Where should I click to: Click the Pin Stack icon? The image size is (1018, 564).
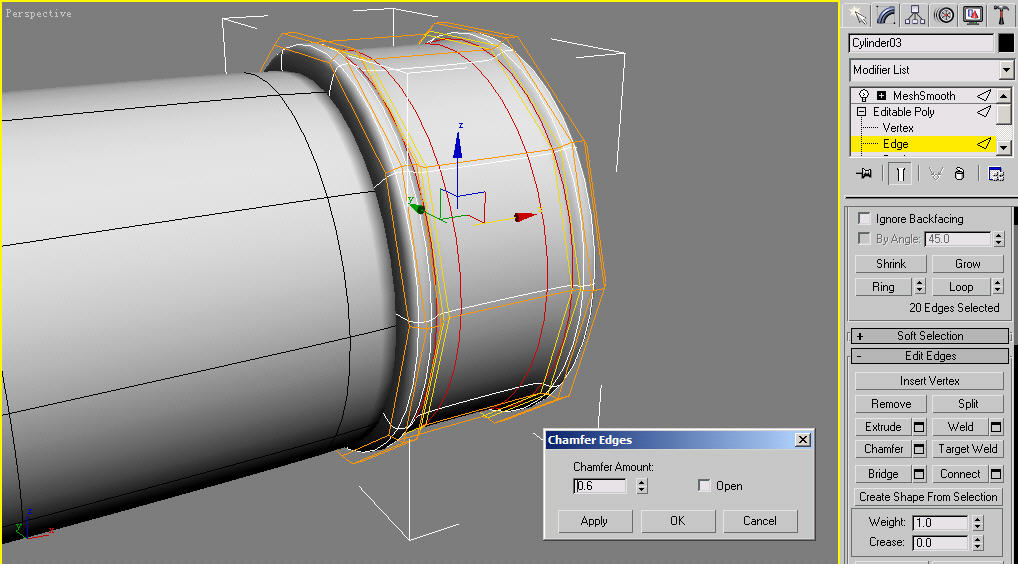click(865, 174)
